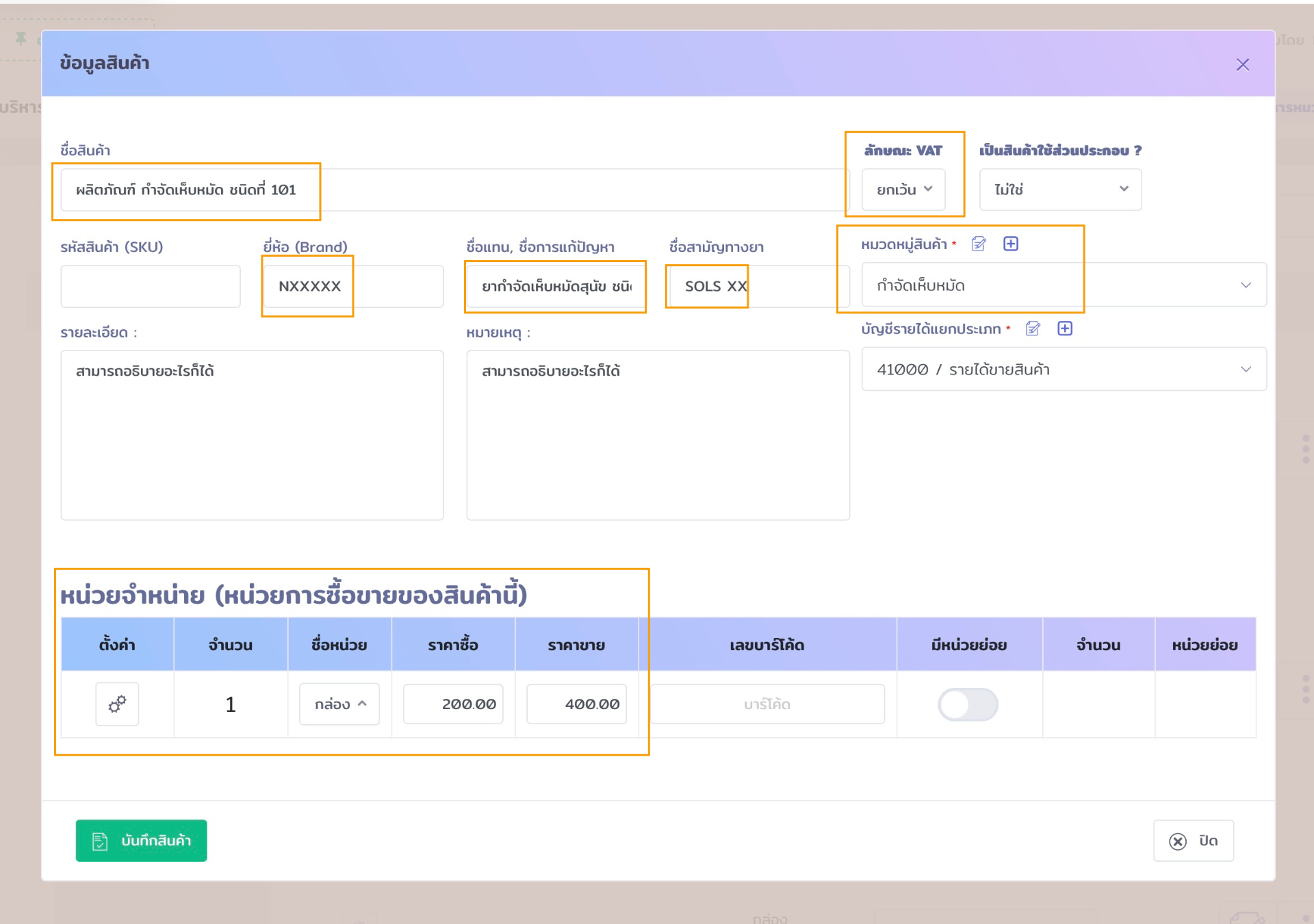Viewport: 1314px width, 924px height.
Task: Click the plus icon to add income account
Action: point(1066,329)
